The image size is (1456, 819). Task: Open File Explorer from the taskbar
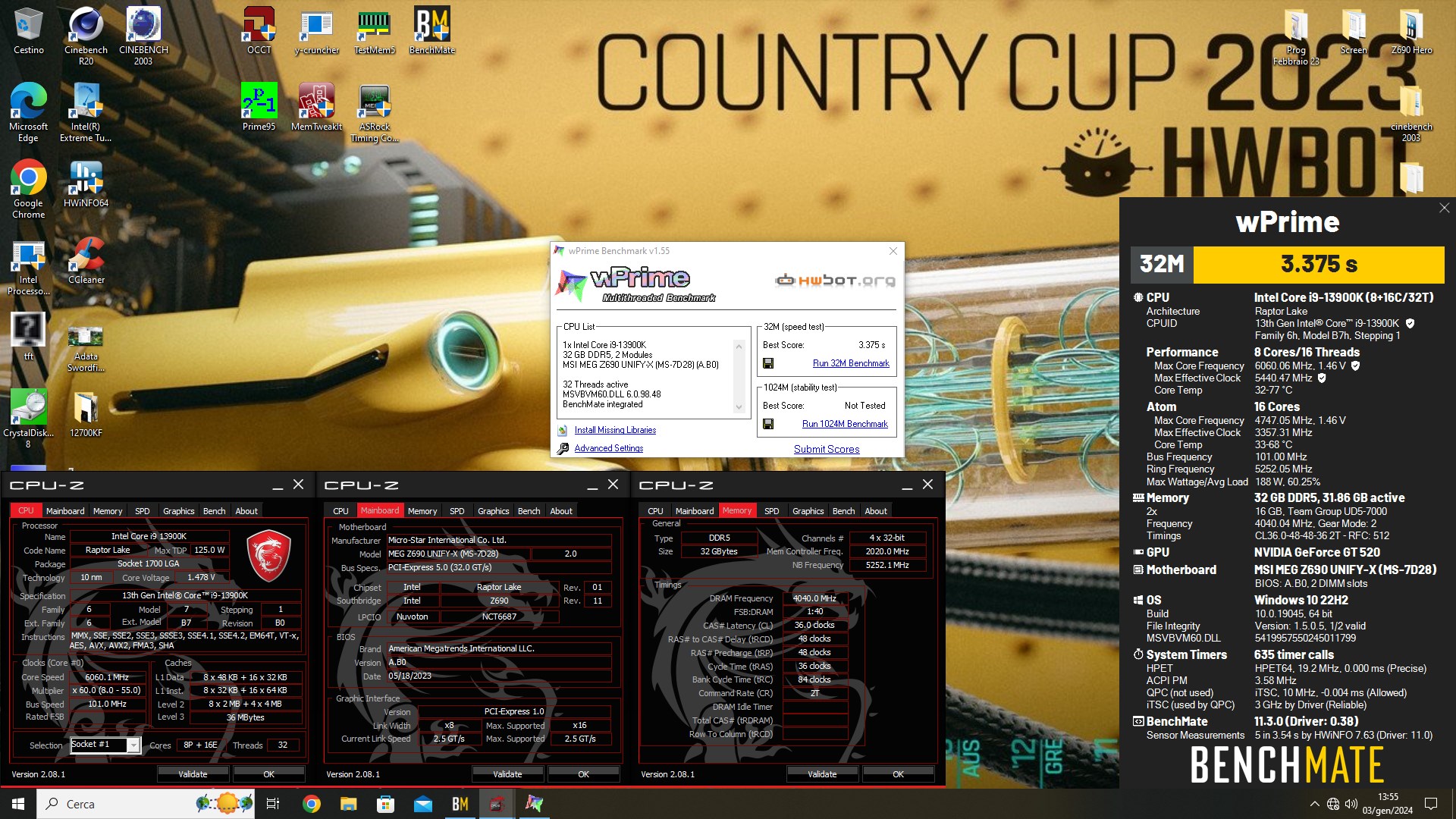tap(348, 804)
